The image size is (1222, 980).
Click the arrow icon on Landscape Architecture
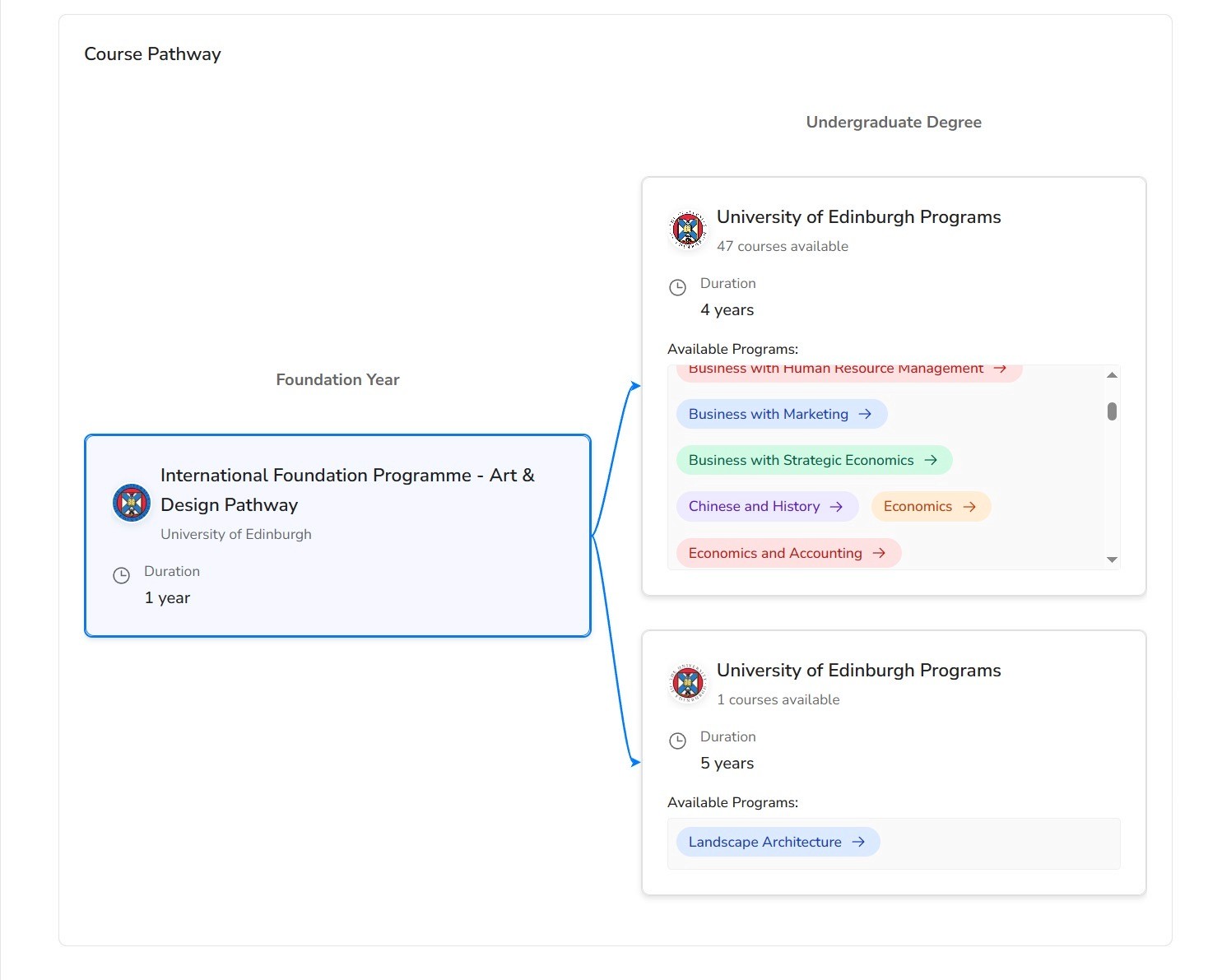point(858,842)
